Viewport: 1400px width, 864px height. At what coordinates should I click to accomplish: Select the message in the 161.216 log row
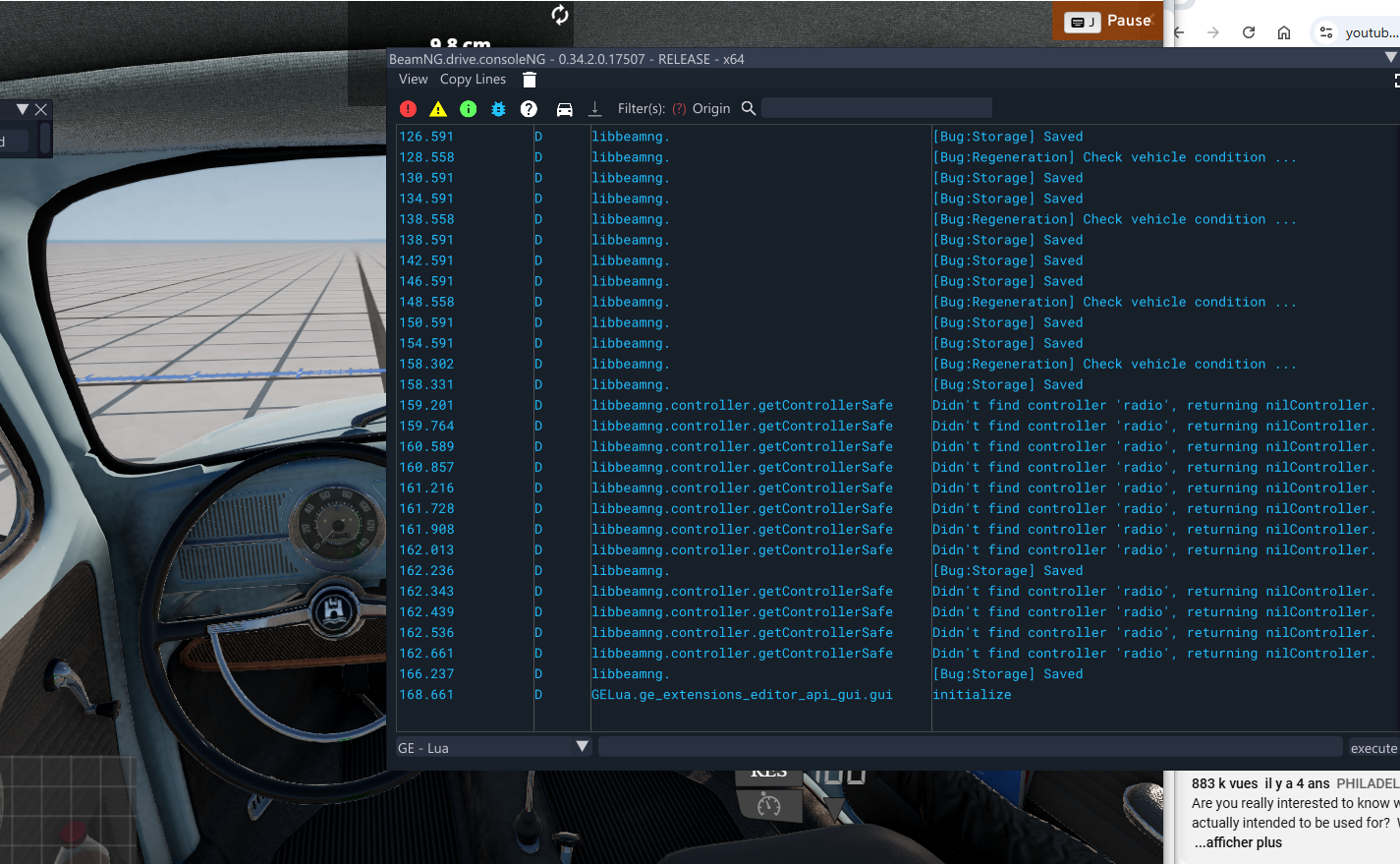pyautogui.click(x=1153, y=488)
